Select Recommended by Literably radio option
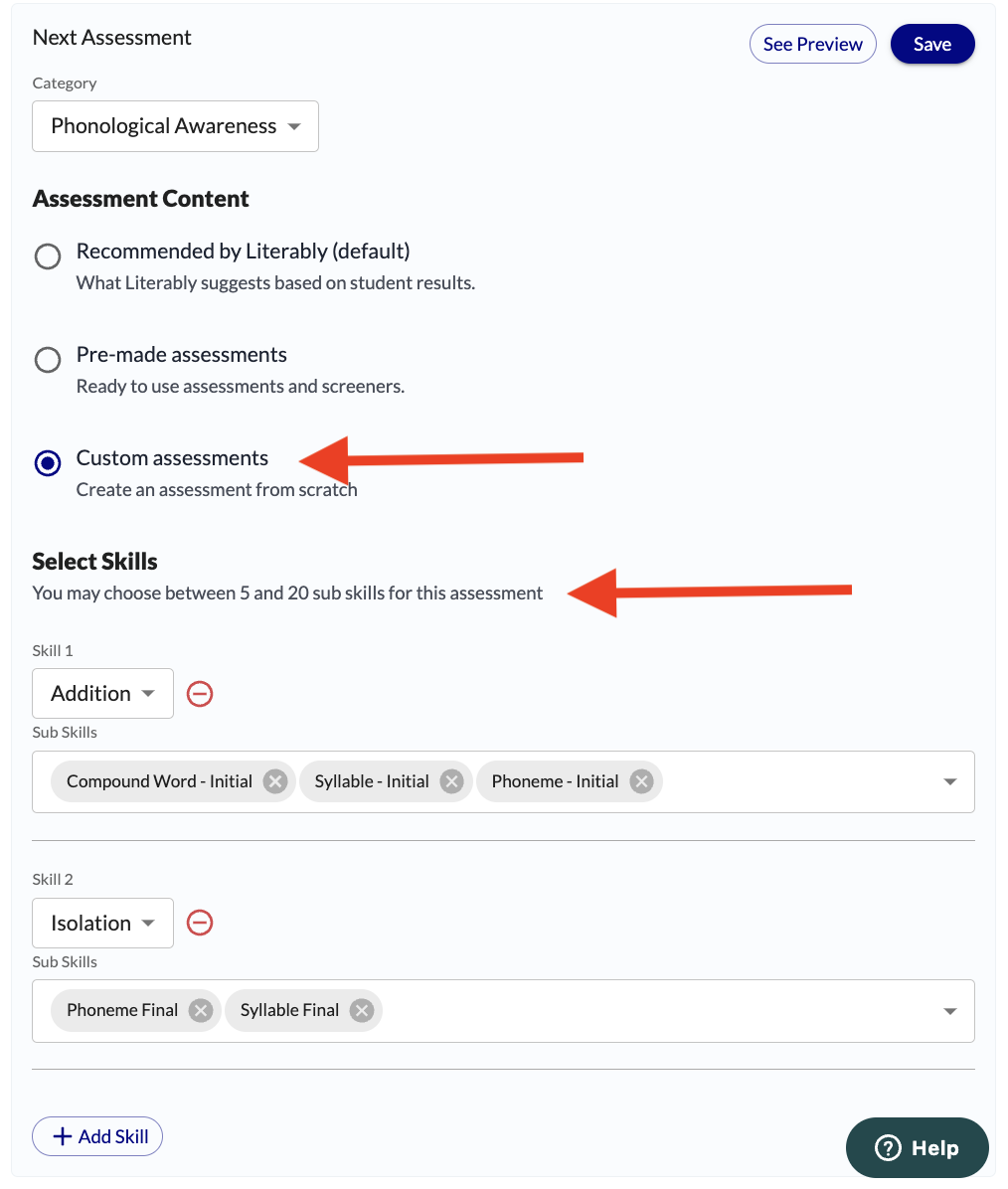Viewport: 1008px width, 1189px height. coord(48,256)
